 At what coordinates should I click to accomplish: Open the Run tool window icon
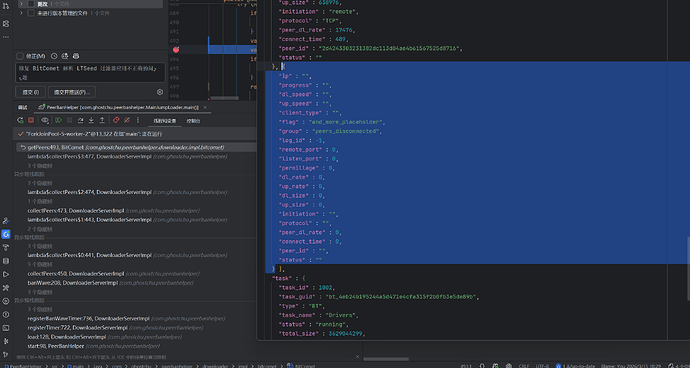tap(6, 274)
